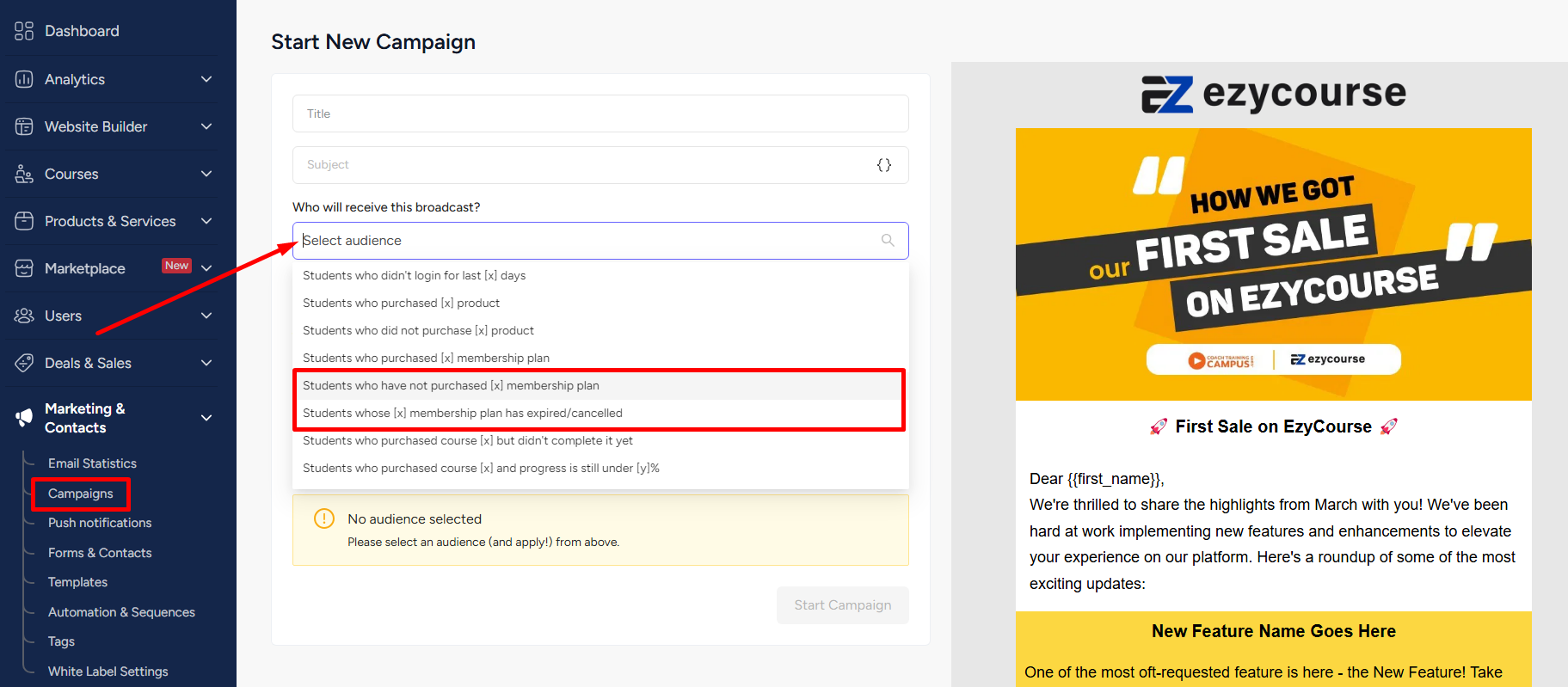Expand the Users chevron
Viewport: 1568px width, 687px height.
click(206, 316)
